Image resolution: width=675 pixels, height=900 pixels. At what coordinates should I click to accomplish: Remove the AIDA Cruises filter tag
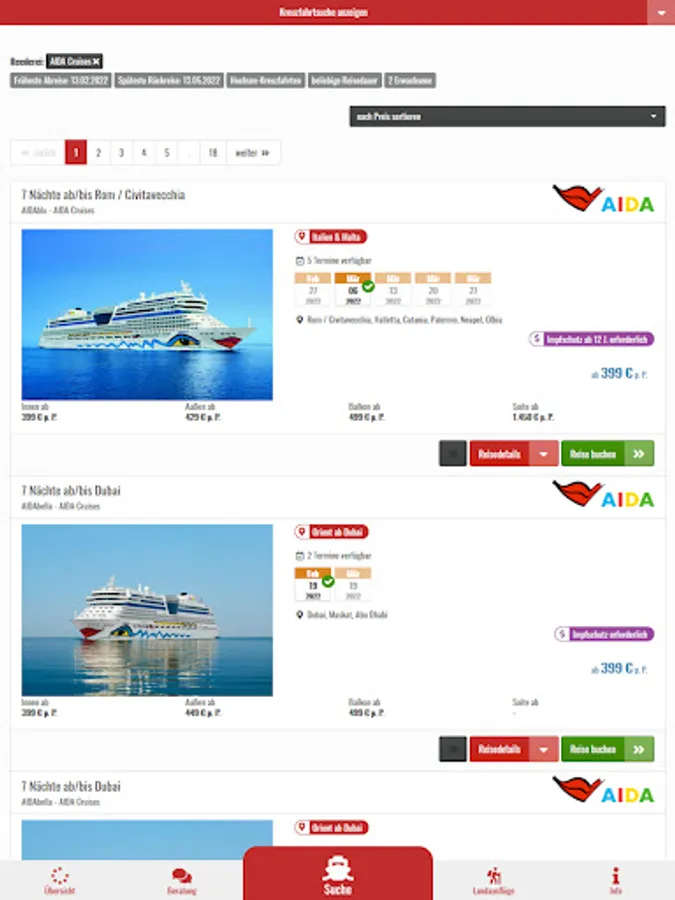(x=96, y=61)
